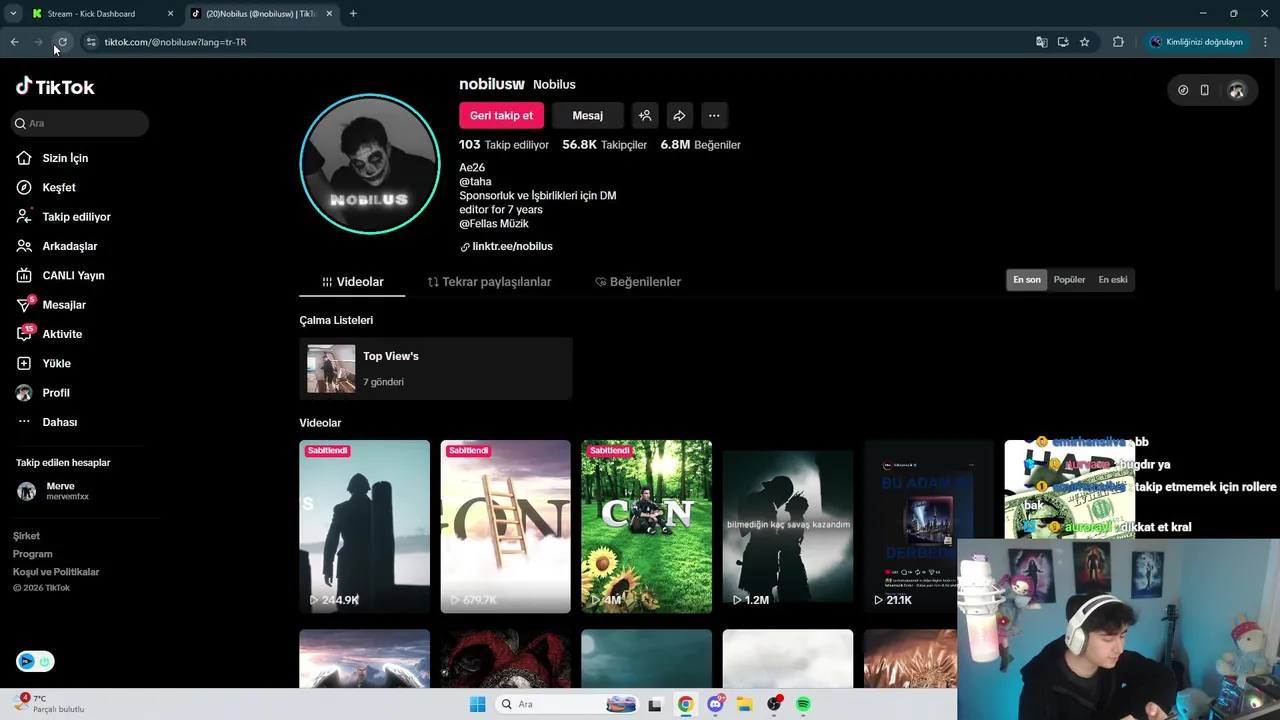Share the nobilusw profile with arrow icon
Viewport: 1280px width, 720px height.
click(x=679, y=116)
